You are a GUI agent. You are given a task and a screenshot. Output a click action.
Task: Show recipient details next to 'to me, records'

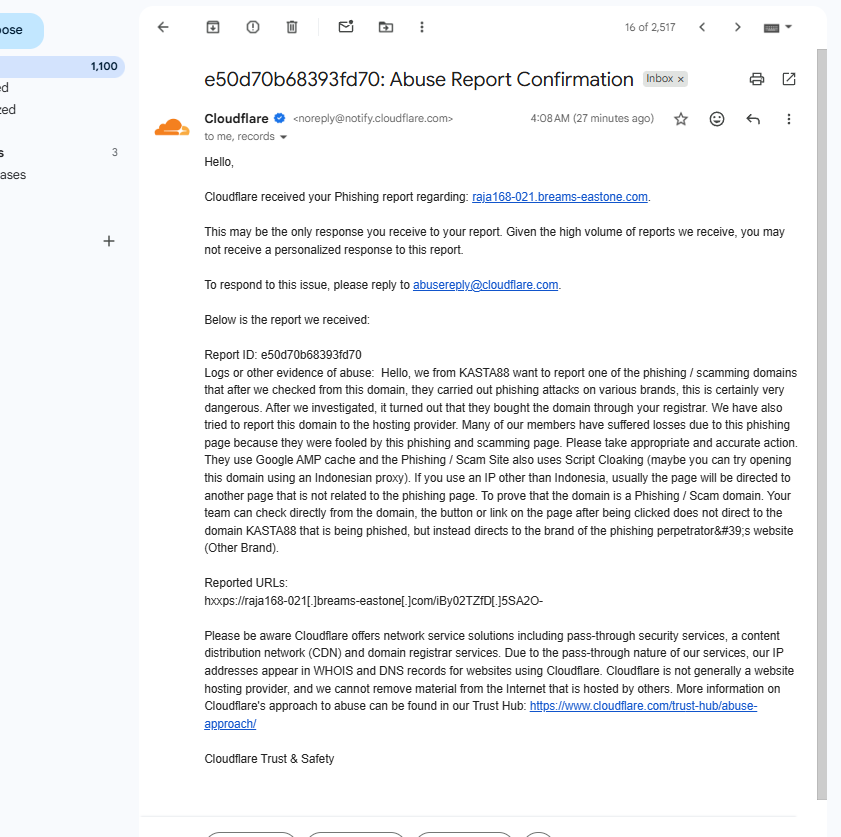coord(283,137)
